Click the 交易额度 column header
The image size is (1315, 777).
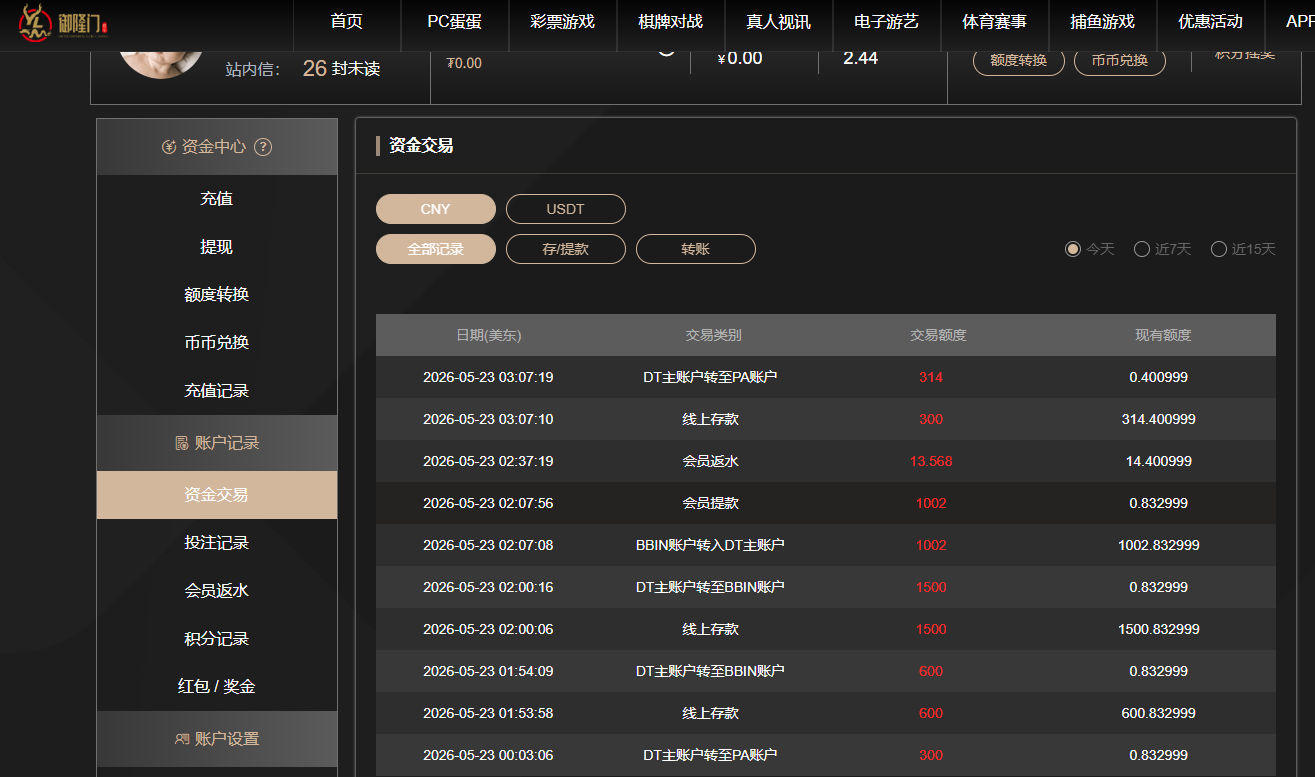[x=938, y=336]
